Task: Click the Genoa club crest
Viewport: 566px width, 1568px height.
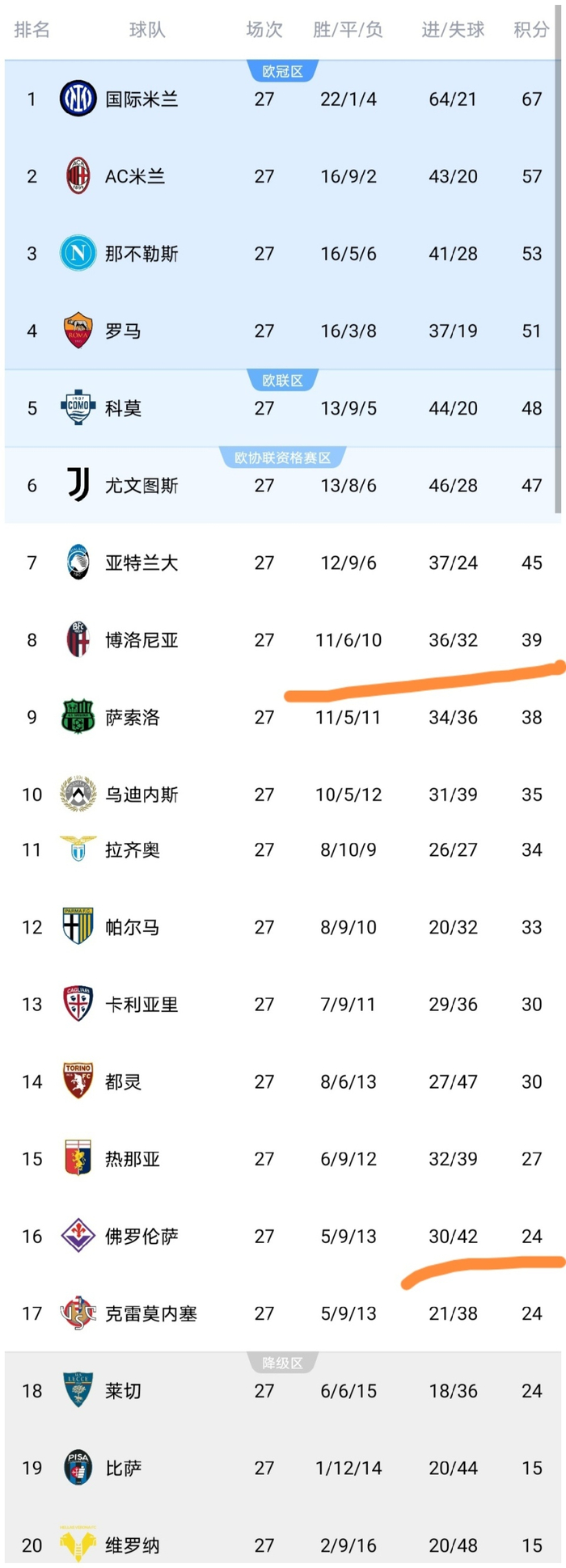Action: tap(78, 1158)
